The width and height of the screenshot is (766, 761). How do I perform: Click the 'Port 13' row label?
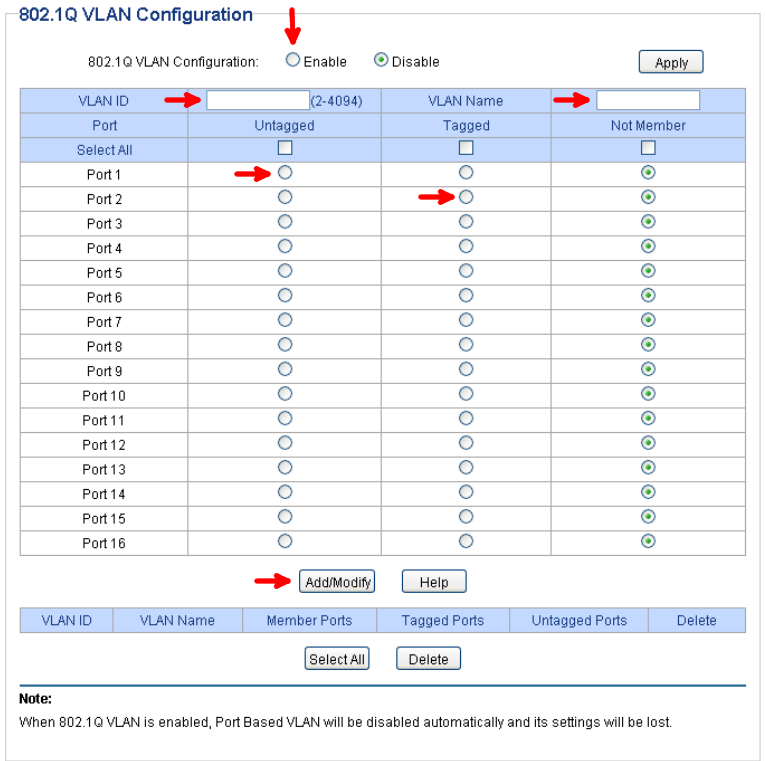click(104, 469)
